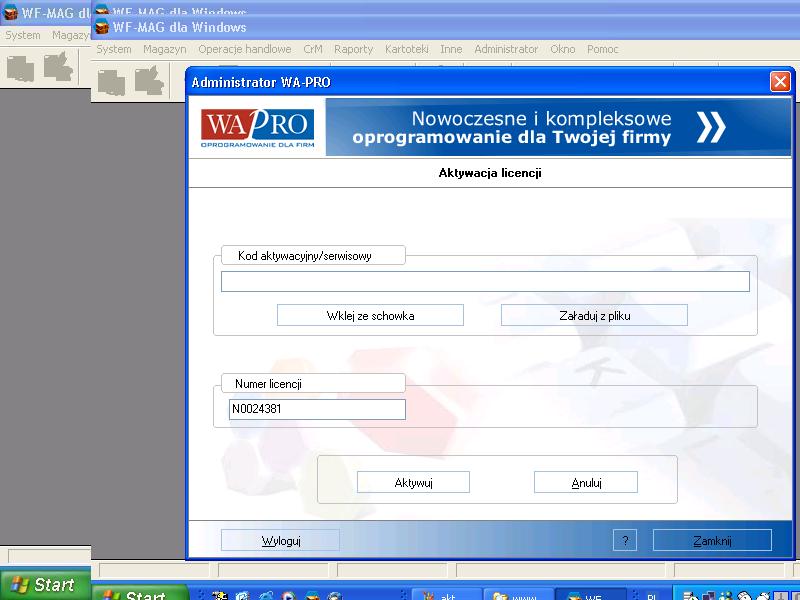The image size is (800, 600).
Task: Click the Wklej ze schowka button
Action: (370, 315)
